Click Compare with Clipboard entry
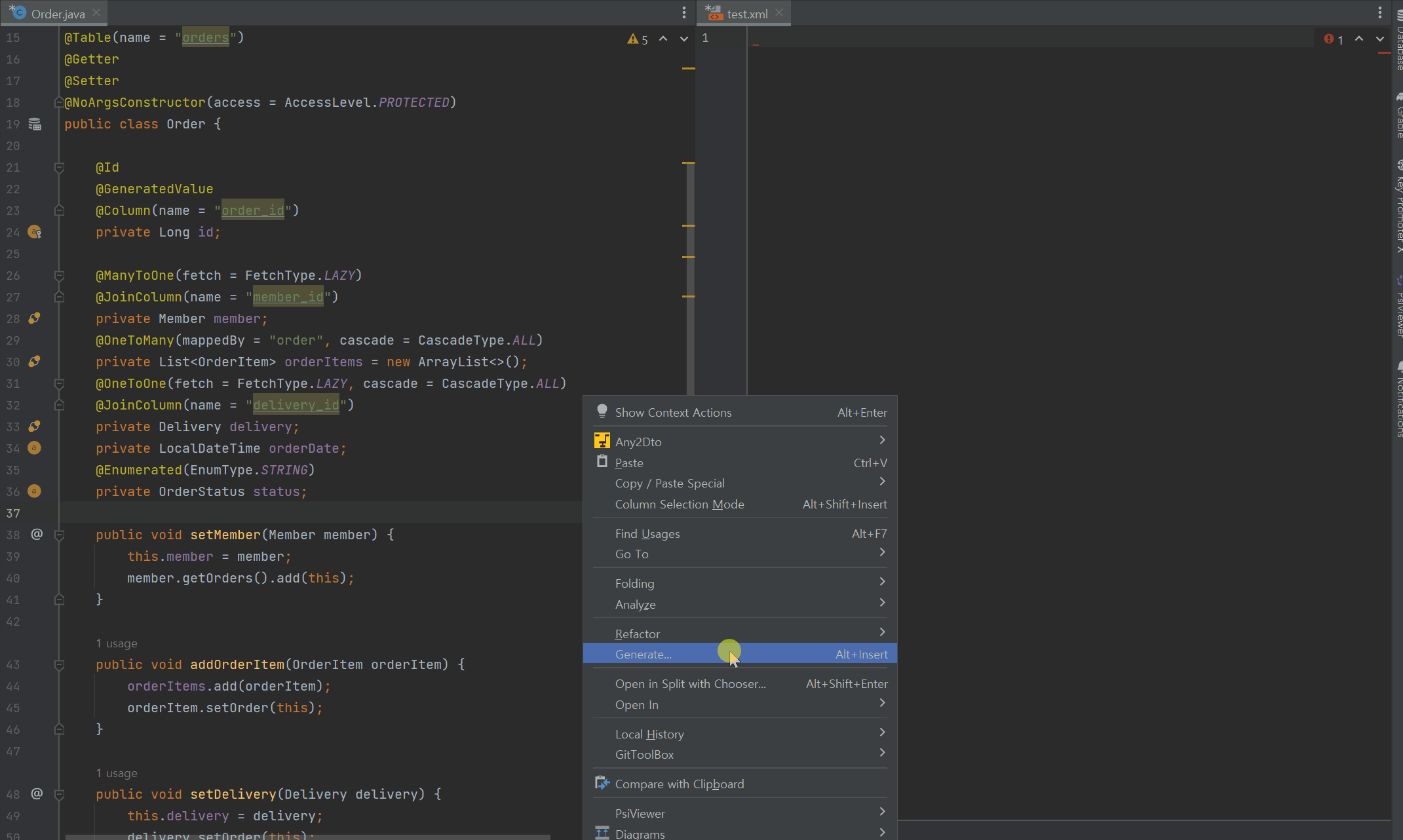1403x840 pixels. click(x=679, y=784)
